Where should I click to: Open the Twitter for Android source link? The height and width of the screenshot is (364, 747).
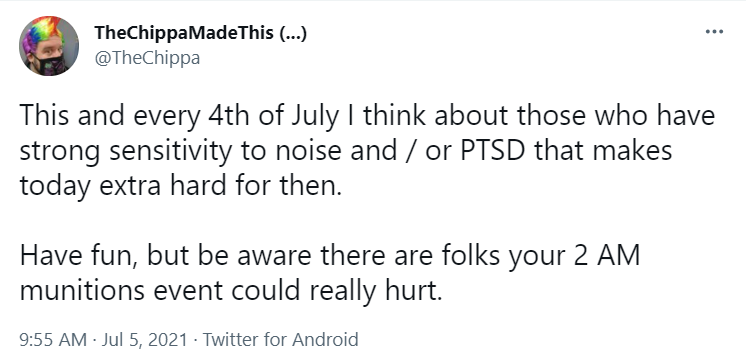[281, 340]
